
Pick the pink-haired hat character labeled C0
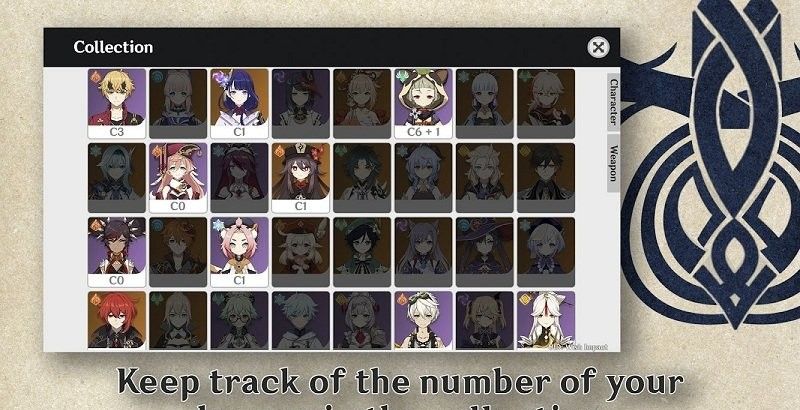coord(178,178)
